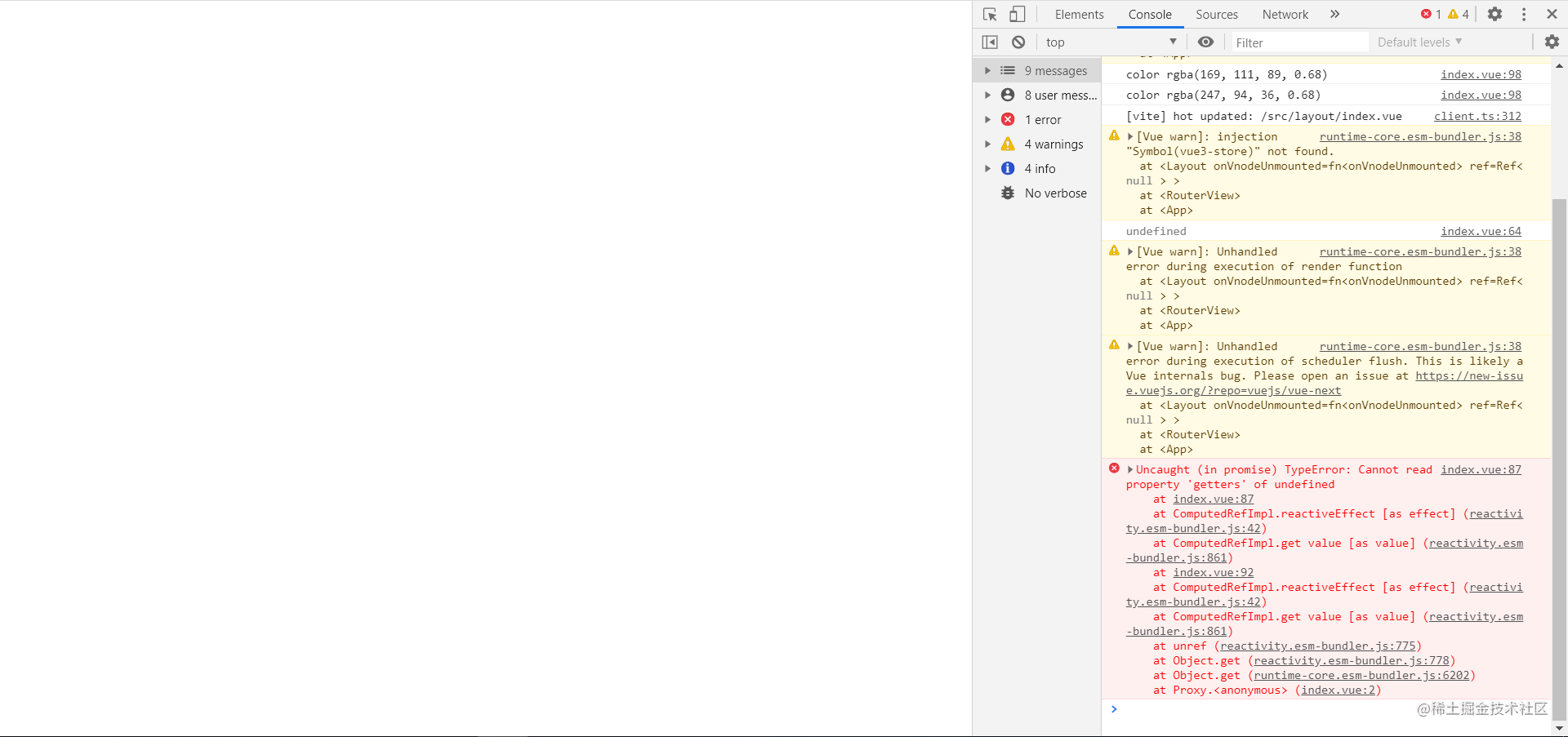1568x737 pixels.
Task: Click the red error icon in sidebar
Action: click(x=1008, y=120)
